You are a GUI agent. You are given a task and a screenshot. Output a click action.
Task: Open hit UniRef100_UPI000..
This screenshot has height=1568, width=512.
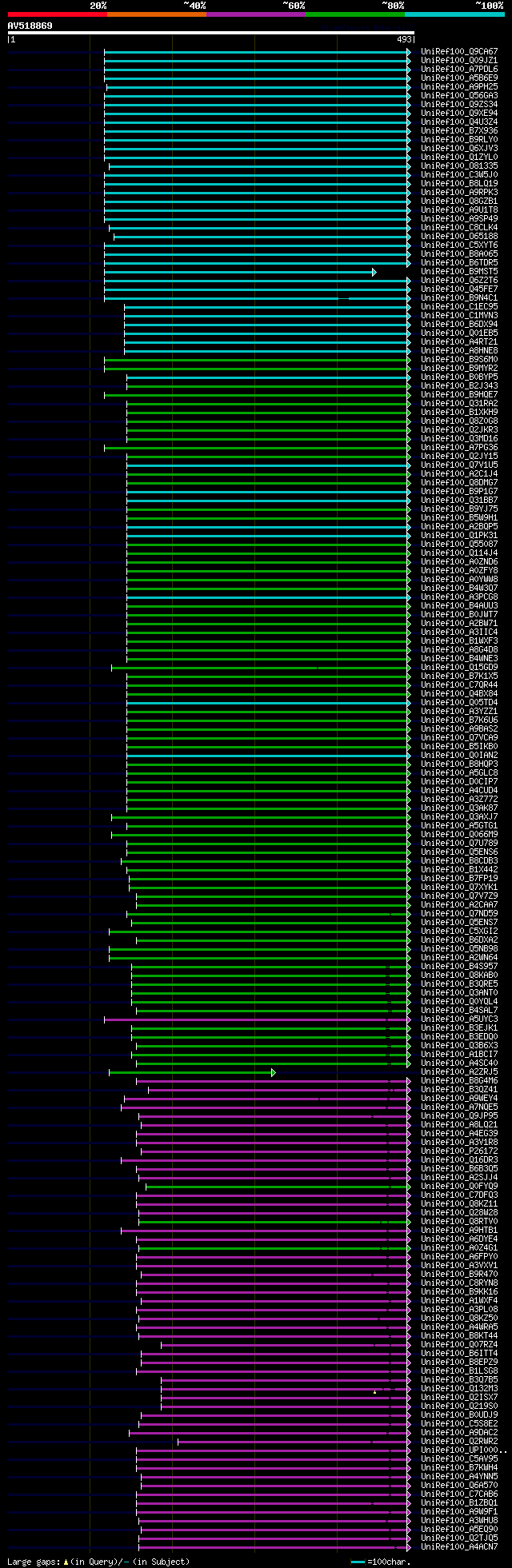click(x=464, y=1450)
